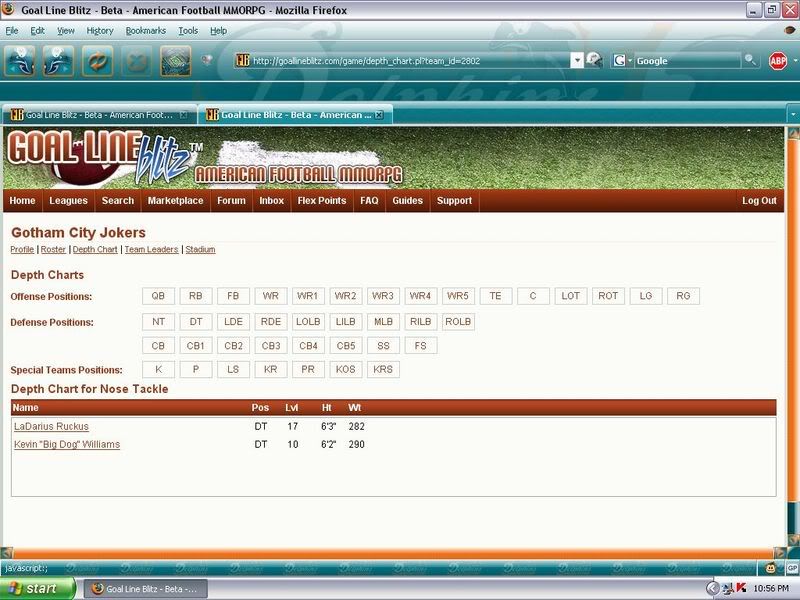Open the Marketplace navigation item
The height and width of the screenshot is (600, 800).
pos(175,201)
